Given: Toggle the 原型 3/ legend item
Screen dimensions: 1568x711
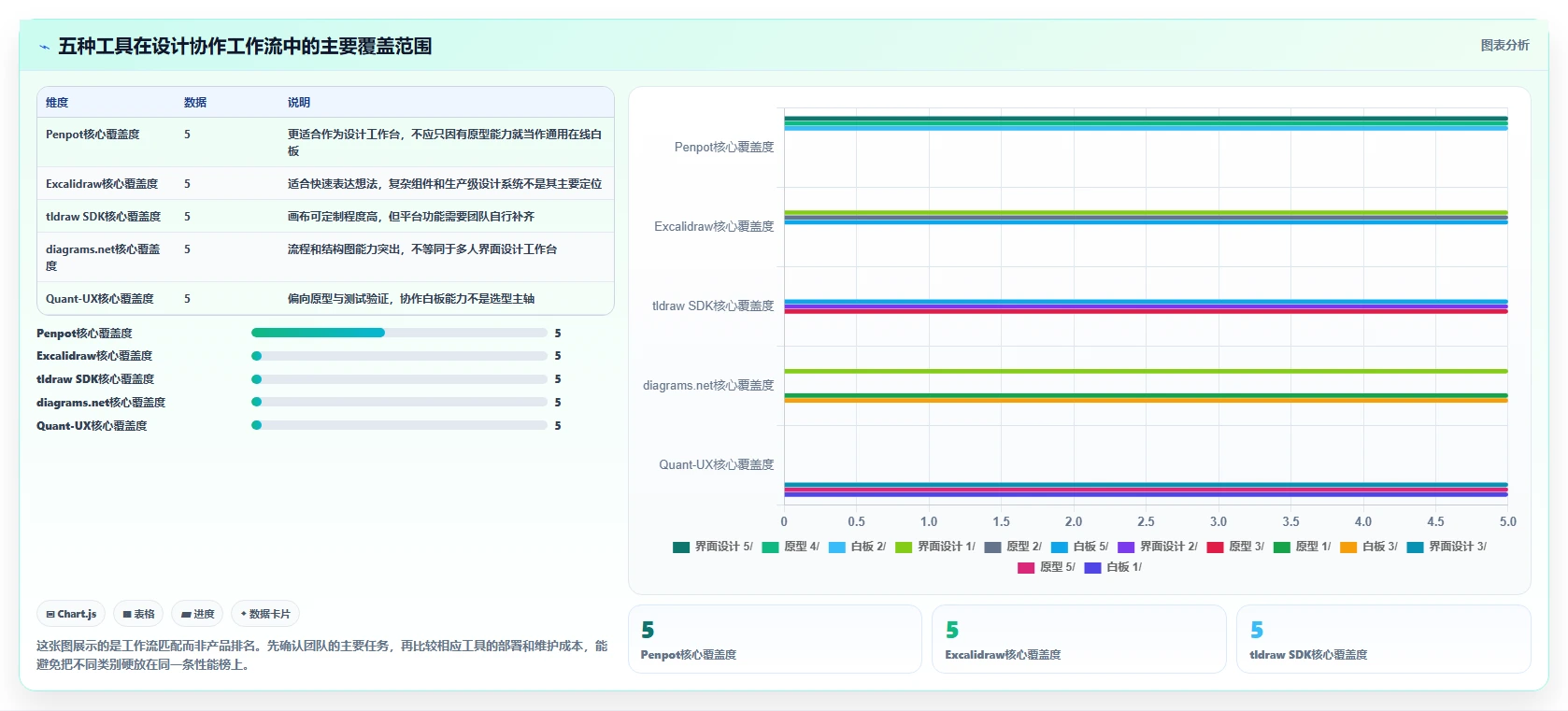Looking at the screenshot, I should pyautogui.click(x=1235, y=547).
